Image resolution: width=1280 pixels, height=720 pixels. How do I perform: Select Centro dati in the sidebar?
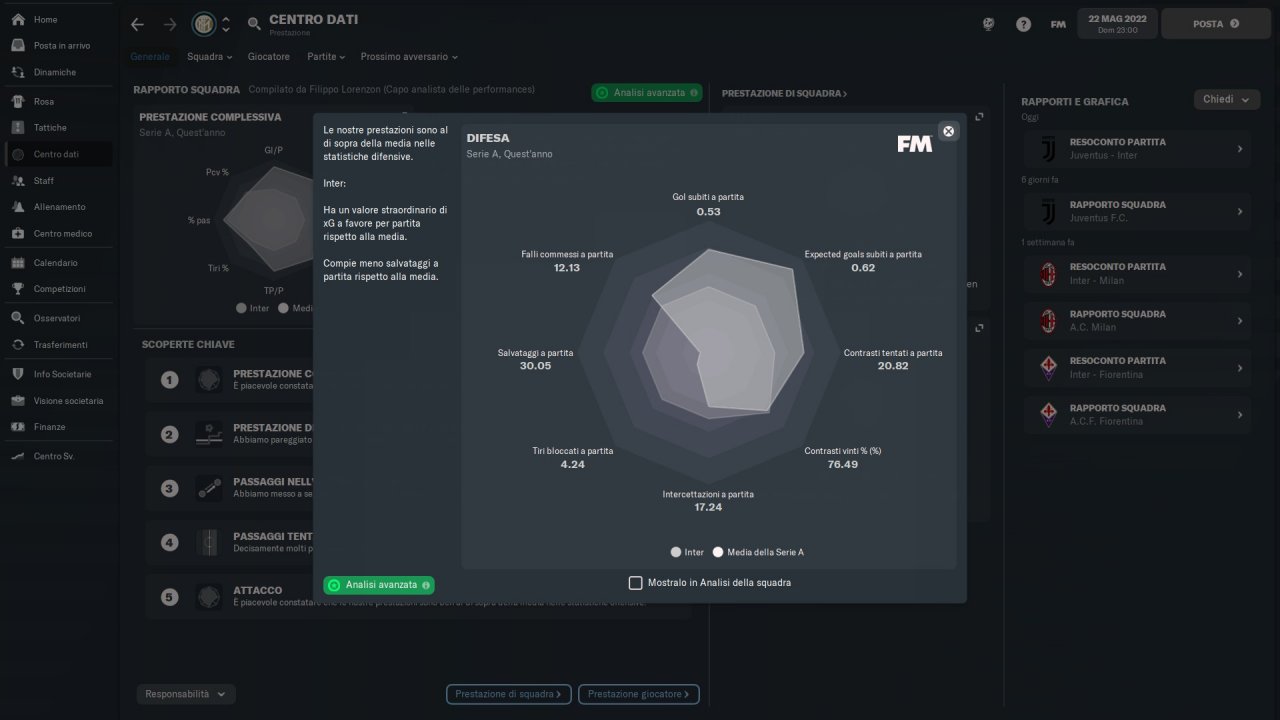[57, 154]
